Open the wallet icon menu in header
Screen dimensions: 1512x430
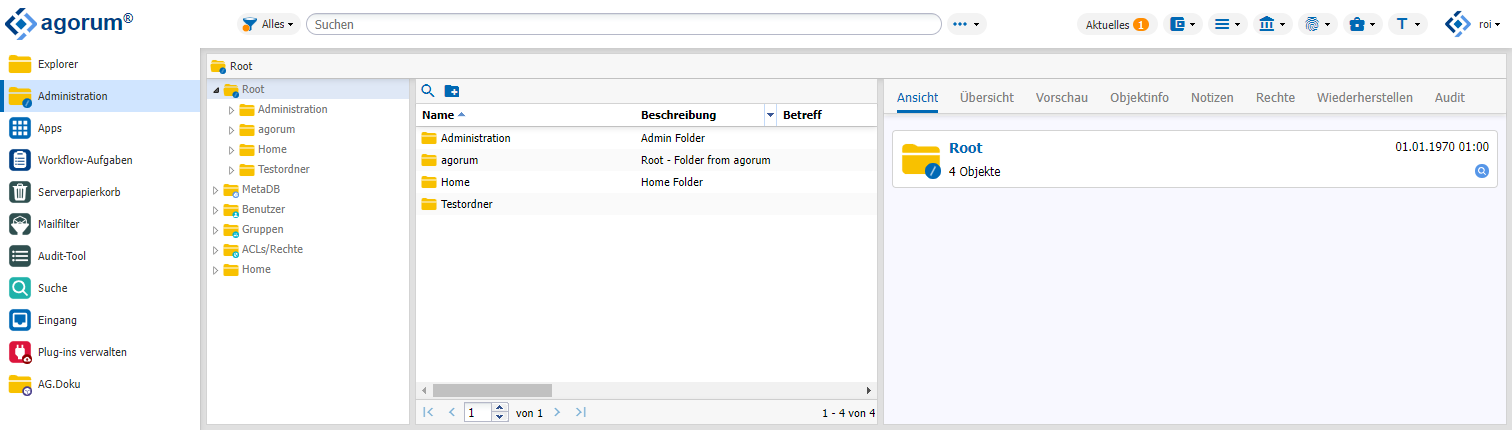click(1183, 24)
